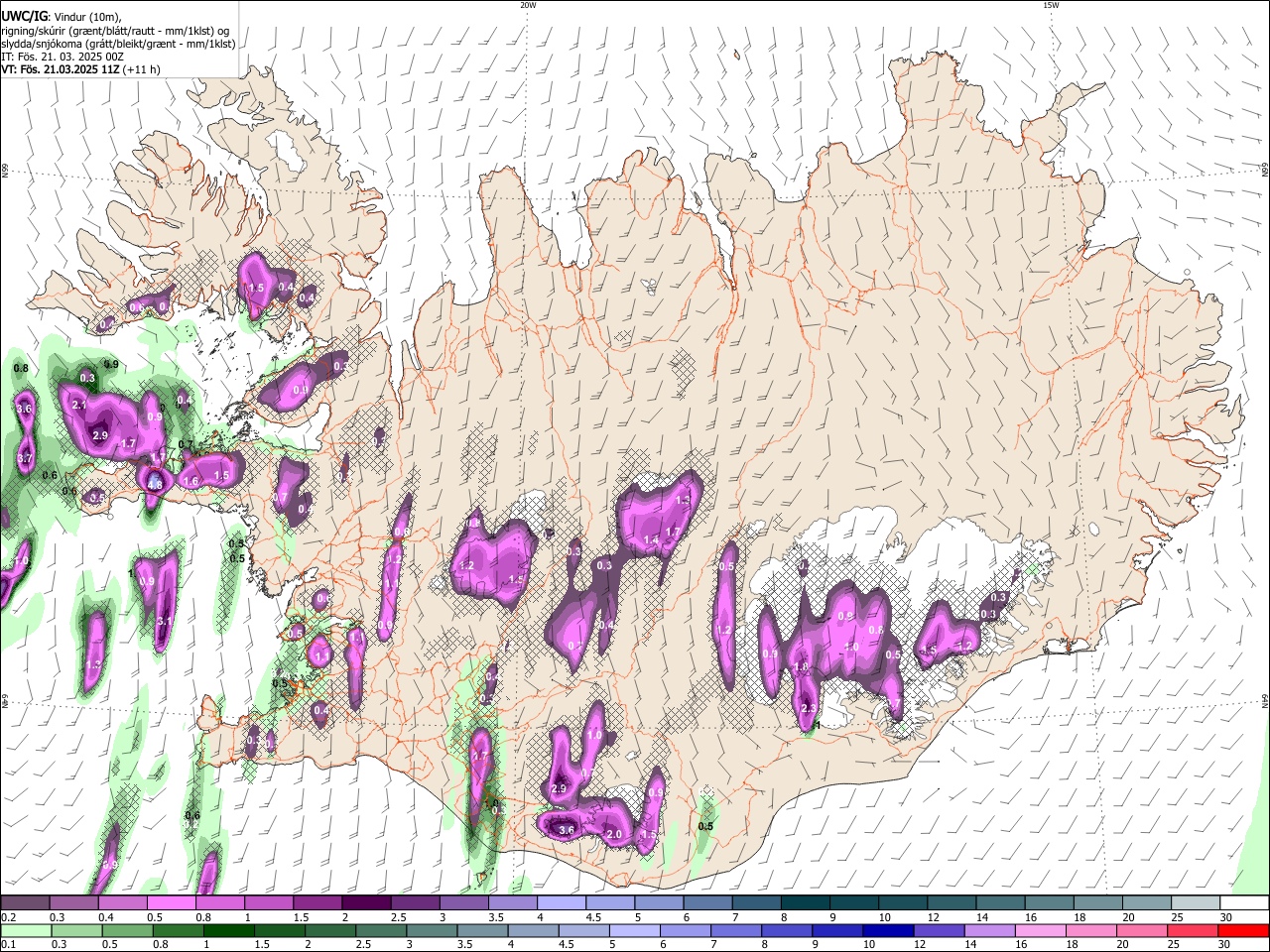Click the 2.0 precipitation value near south coast
The image size is (1270, 952).
click(x=613, y=835)
